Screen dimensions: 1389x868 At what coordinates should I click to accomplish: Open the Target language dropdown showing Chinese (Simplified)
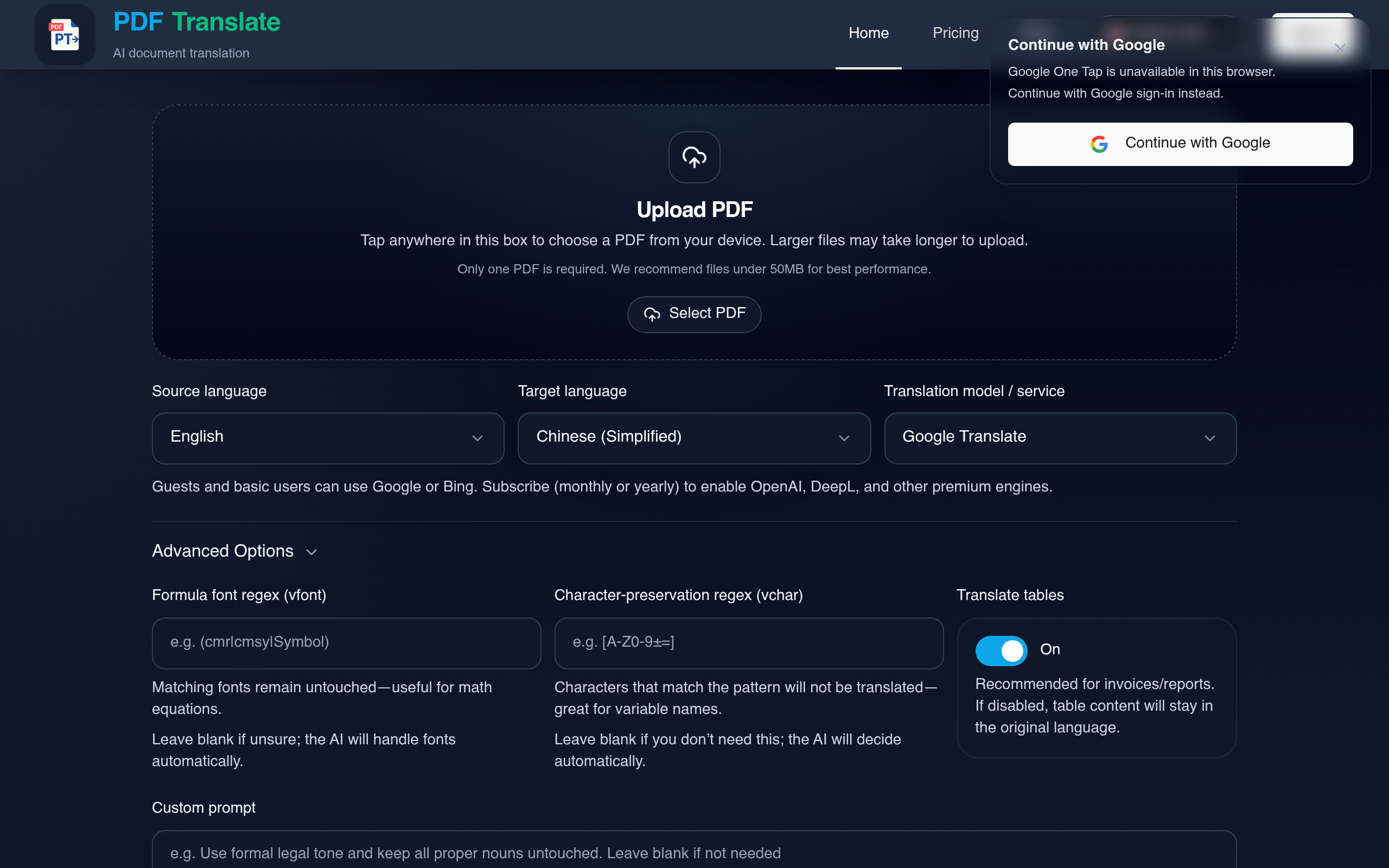point(694,438)
